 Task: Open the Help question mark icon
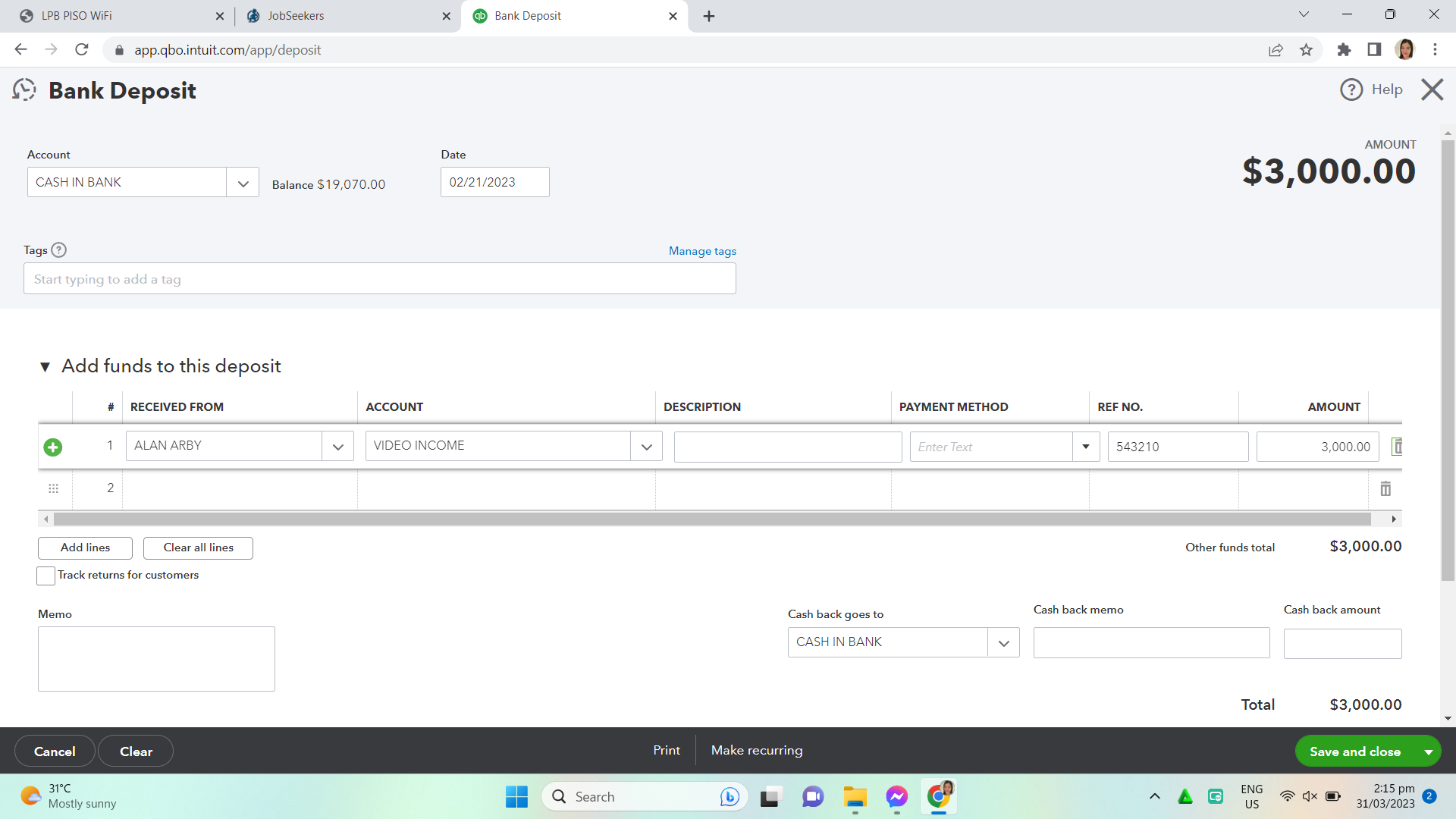(1351, 89)
